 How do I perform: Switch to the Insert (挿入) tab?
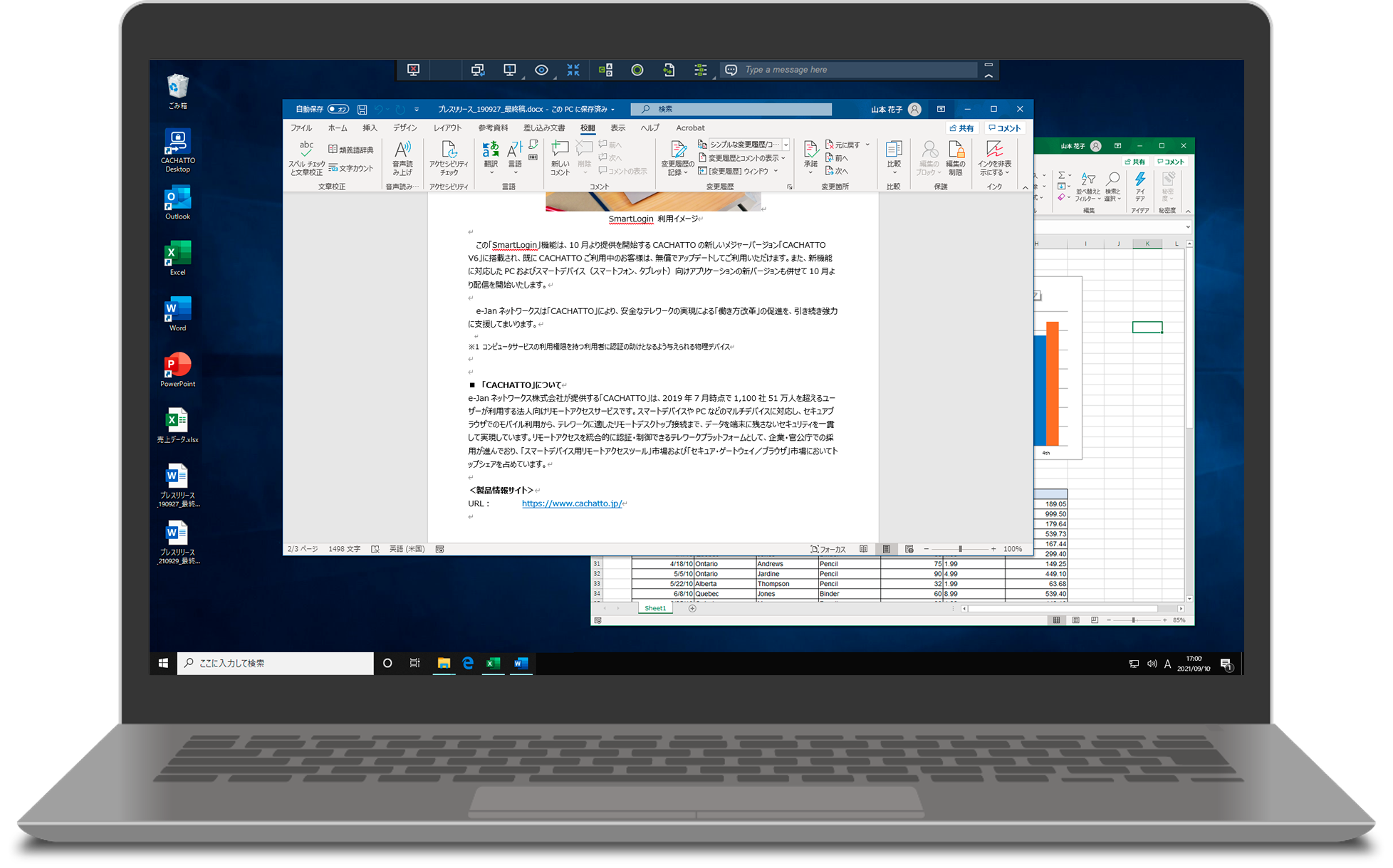click(370, 128)
